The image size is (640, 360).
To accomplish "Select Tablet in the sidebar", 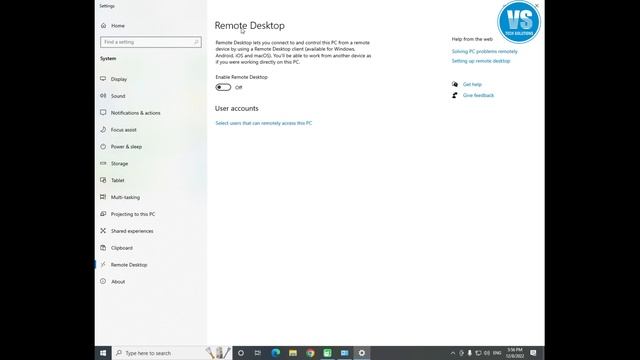I will (113, 180).
